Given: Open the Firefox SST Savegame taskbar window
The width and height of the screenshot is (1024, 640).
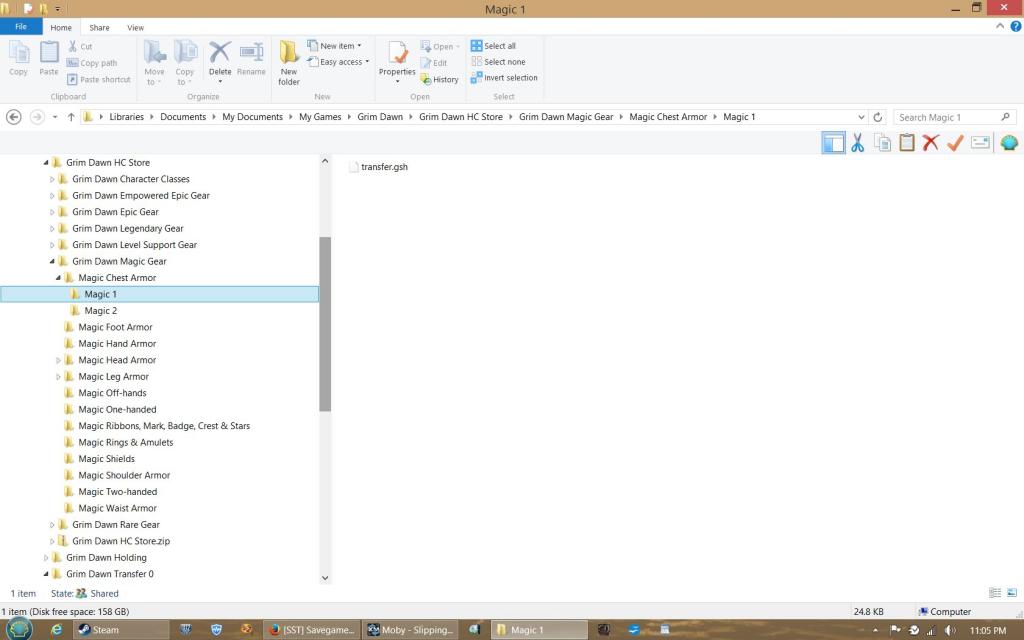Looking at the screenshot, I should [x=312, y=630].
